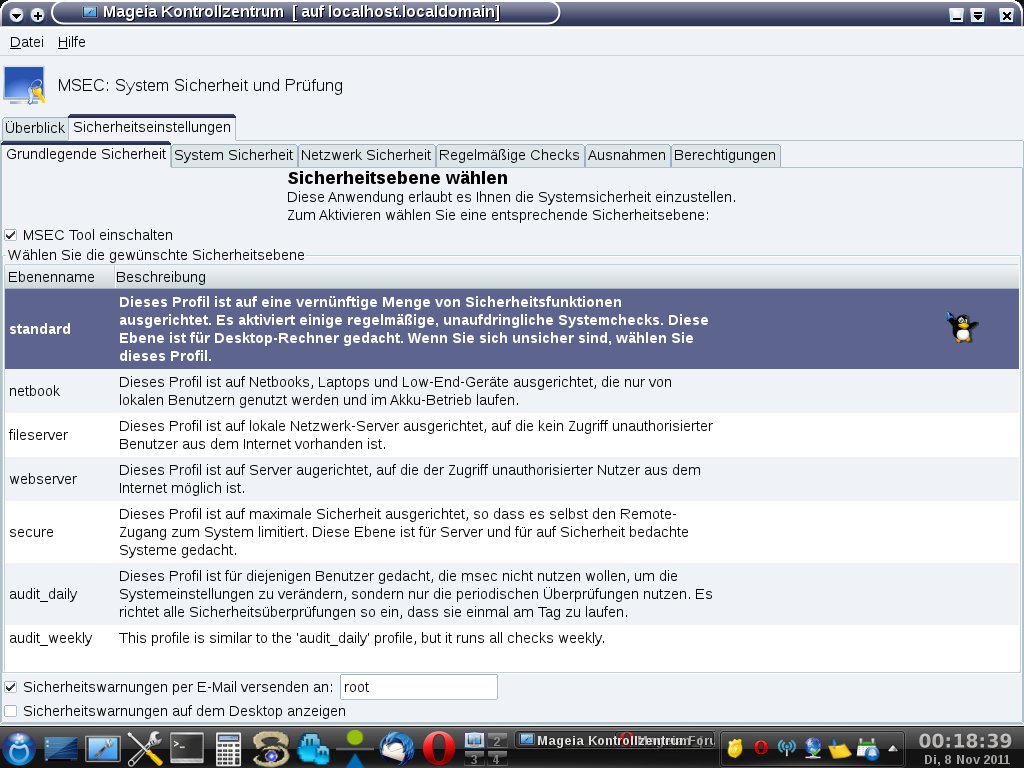The width and height of the screenshot is (1024, 768).
Task: Click the network globe tray icon
Action: pos(813,748)
